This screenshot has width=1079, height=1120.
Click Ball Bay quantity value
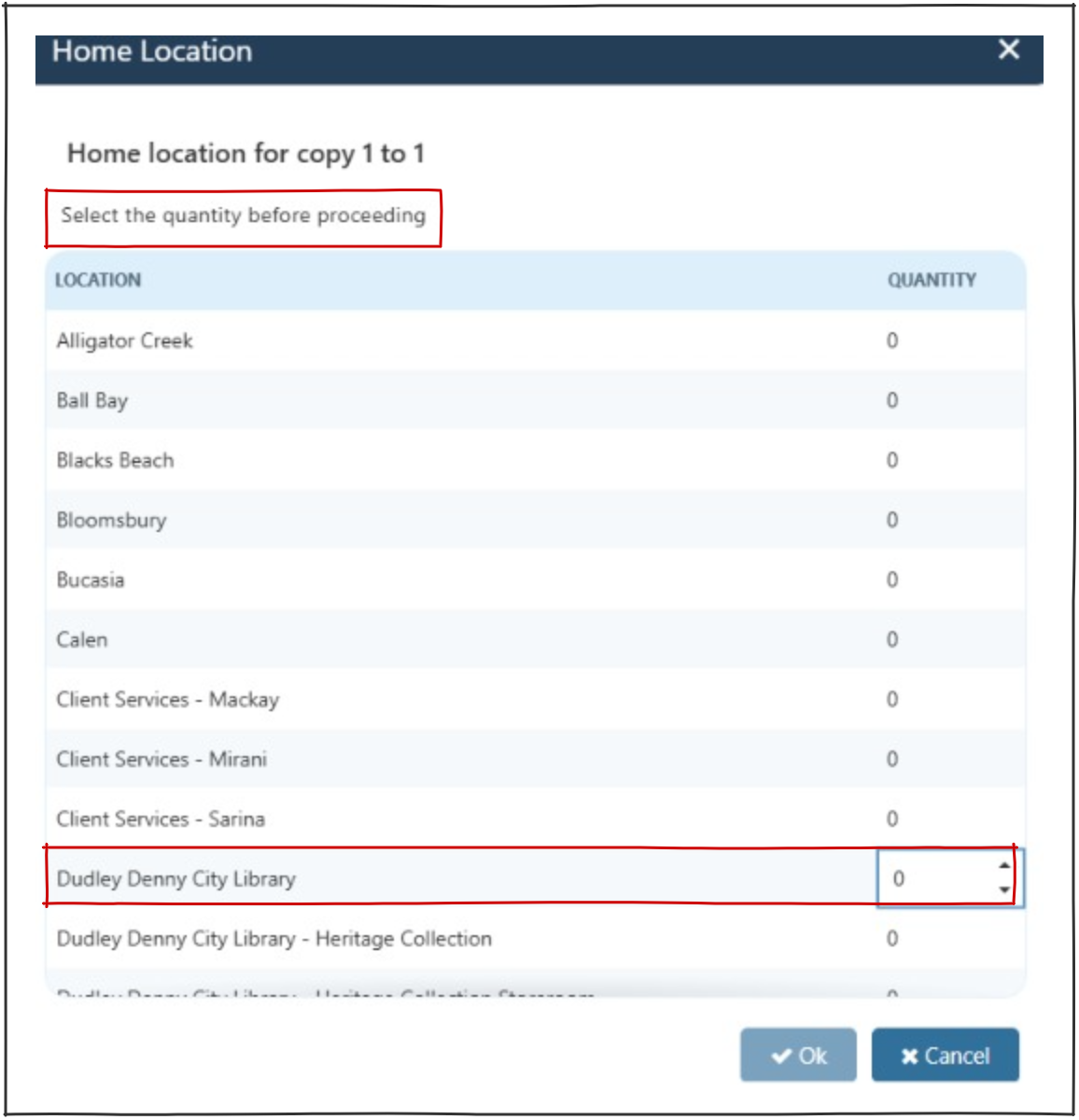[x=892, y=400]
